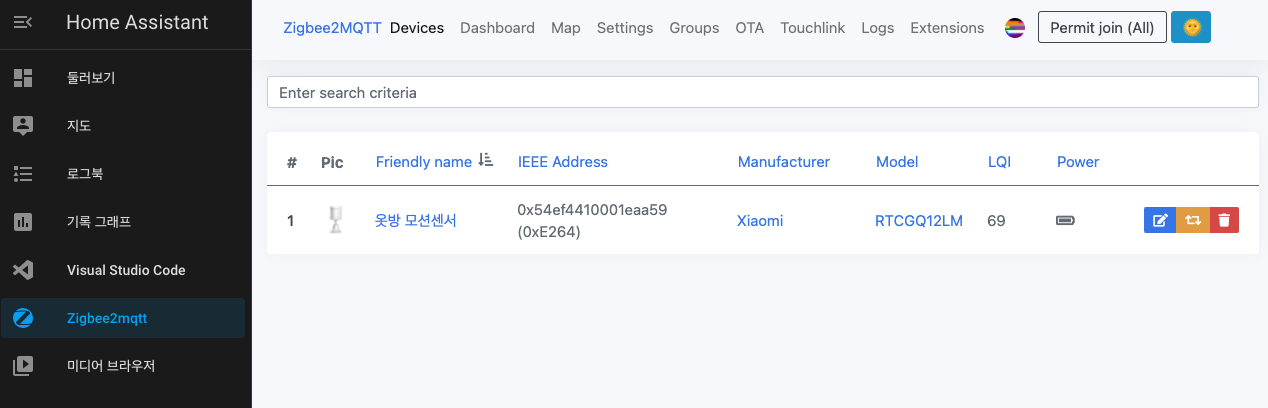Rename device with blue edit icon
The image size is (1268, 408).
[x=1160, y=221]
